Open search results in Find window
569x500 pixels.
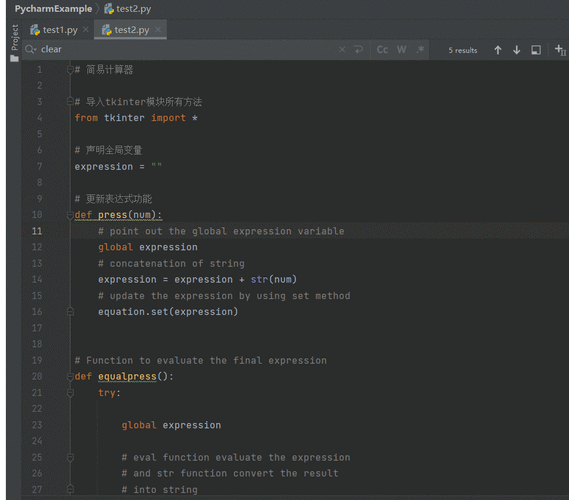click(x=536, y=50)
